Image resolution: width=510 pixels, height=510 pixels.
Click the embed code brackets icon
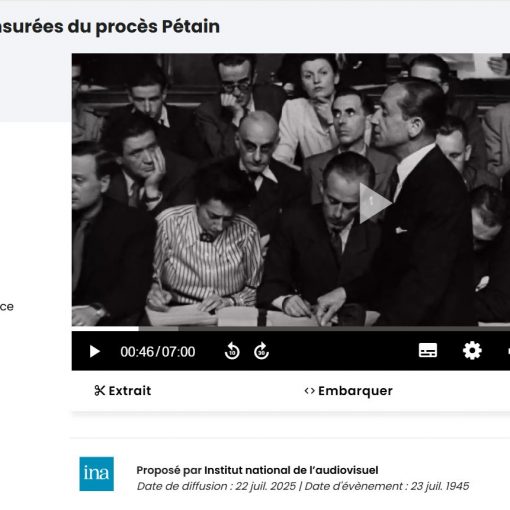(309, 390)
